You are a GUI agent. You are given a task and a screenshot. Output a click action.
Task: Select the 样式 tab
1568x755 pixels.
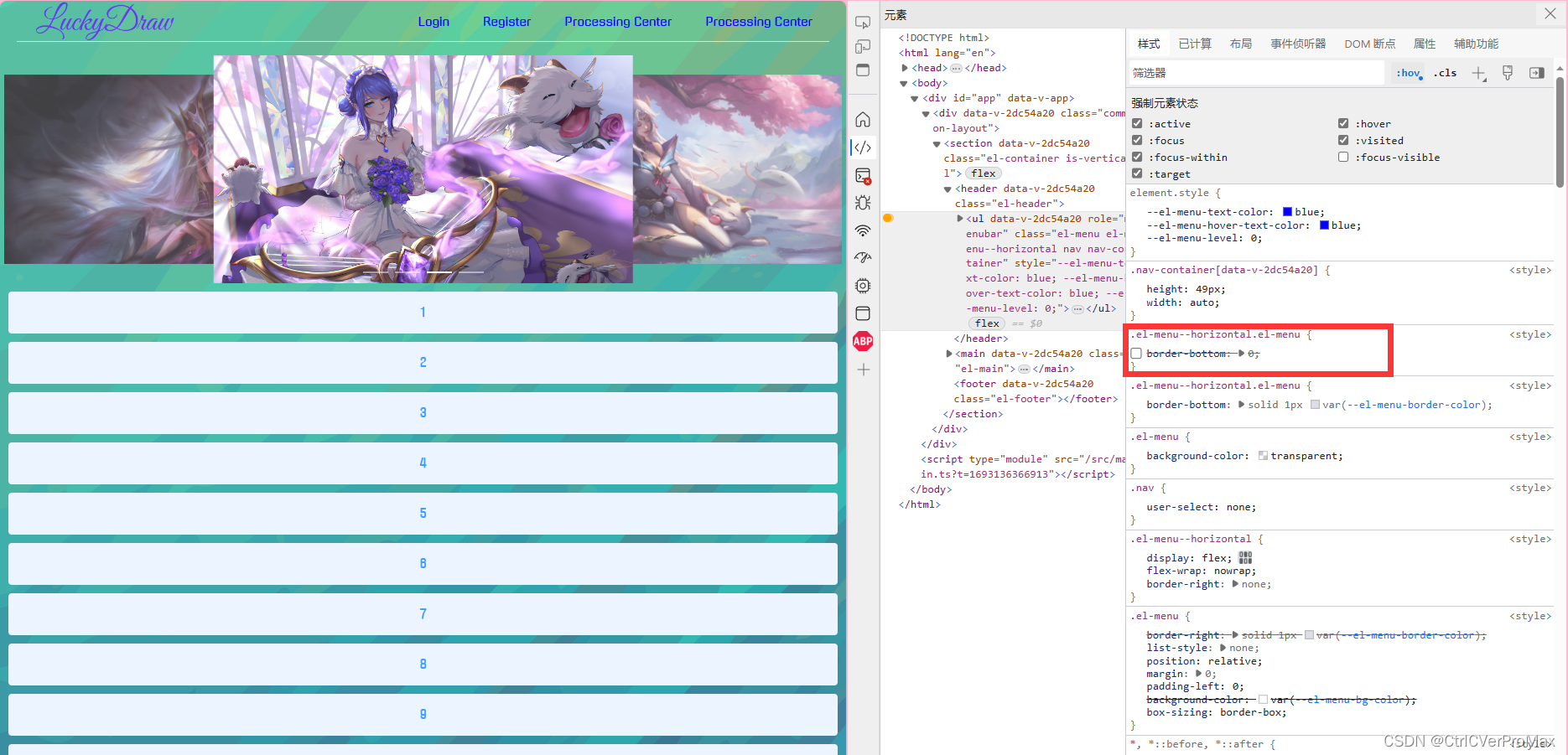click(x=1149, y=44)
